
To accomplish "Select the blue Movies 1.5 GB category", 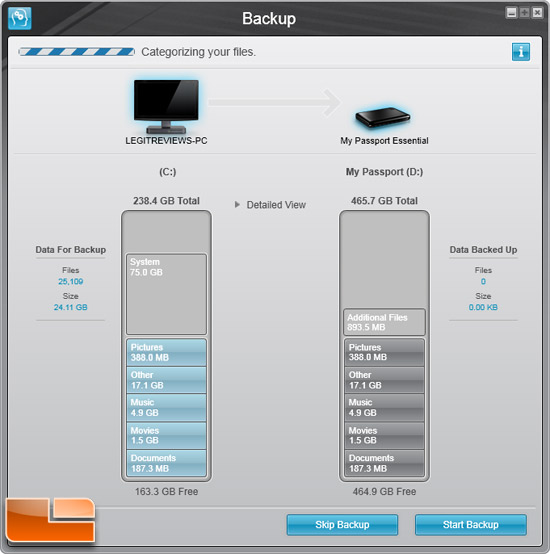I will click(x=166, y=435).
